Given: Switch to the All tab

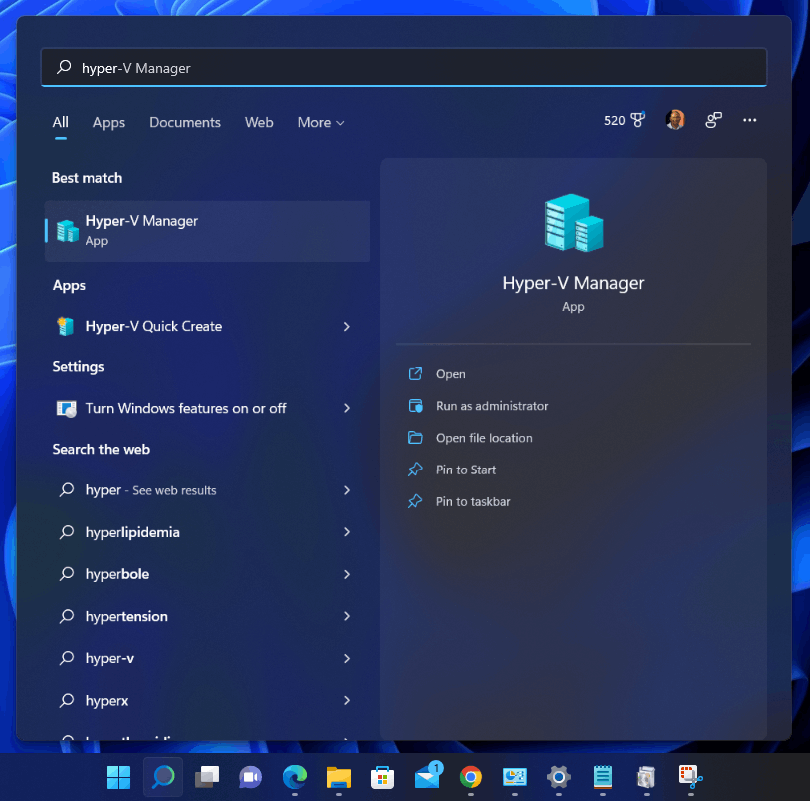Looking at the screenshot, I should click(x=60, y=122).
